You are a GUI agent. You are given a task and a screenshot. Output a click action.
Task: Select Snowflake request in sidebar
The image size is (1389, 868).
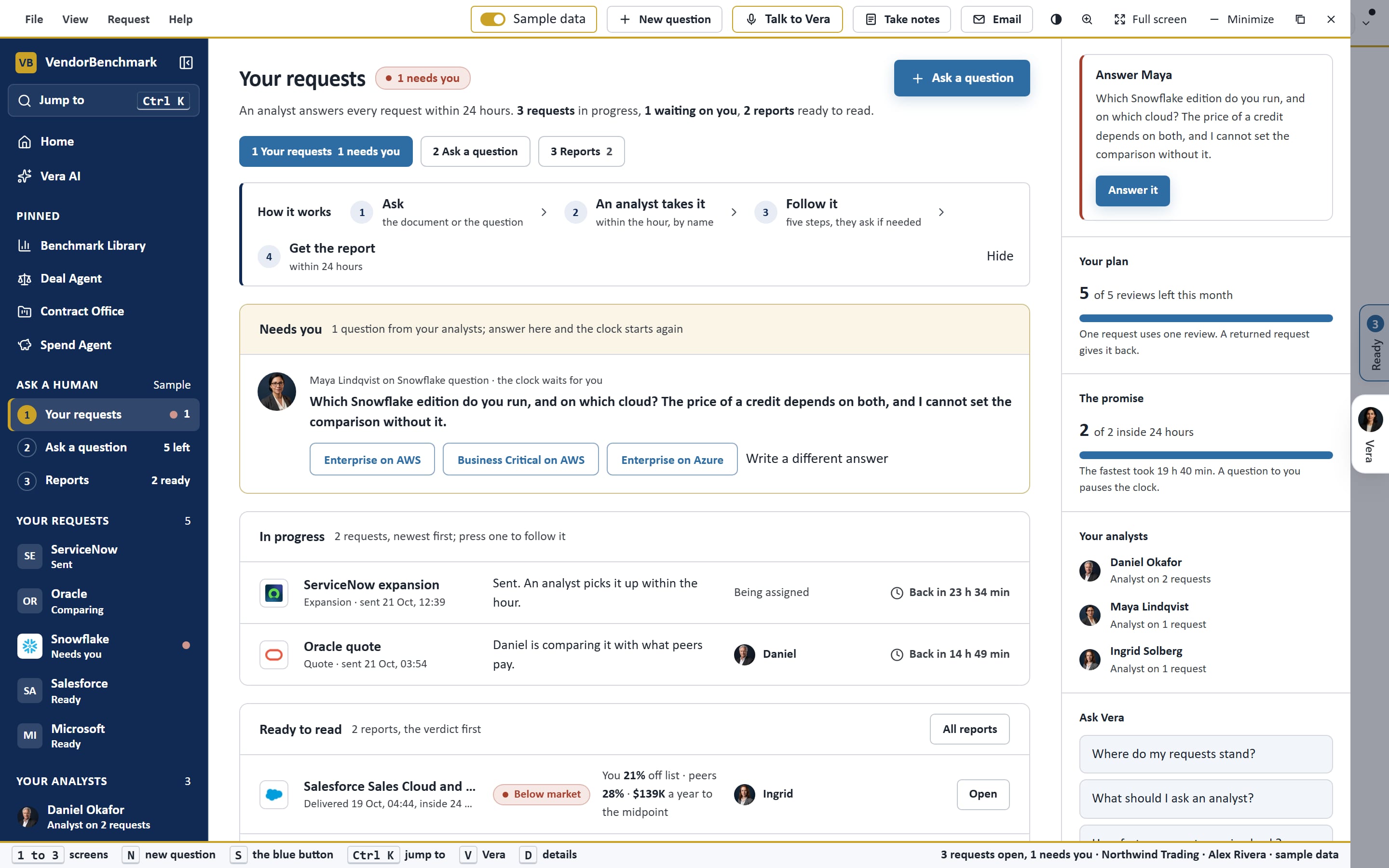click(104, 646)
